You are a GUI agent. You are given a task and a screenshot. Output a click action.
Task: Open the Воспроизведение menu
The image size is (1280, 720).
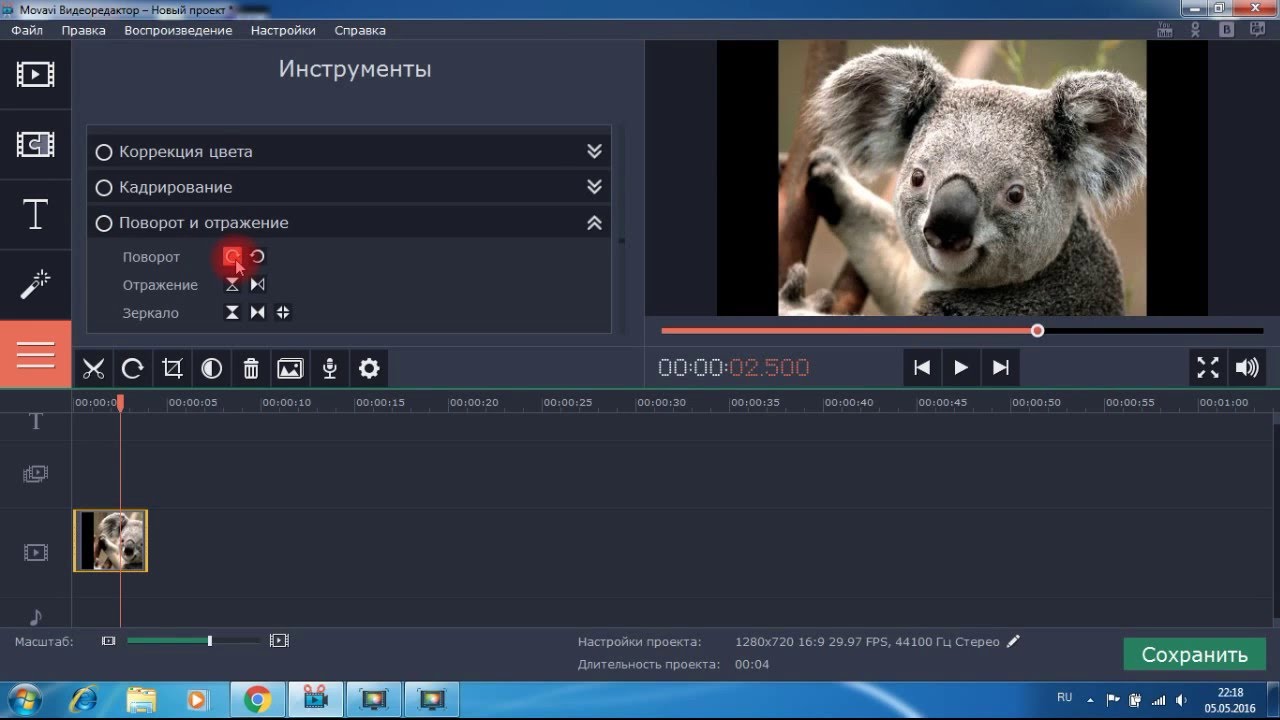click(x=178, y=30)
